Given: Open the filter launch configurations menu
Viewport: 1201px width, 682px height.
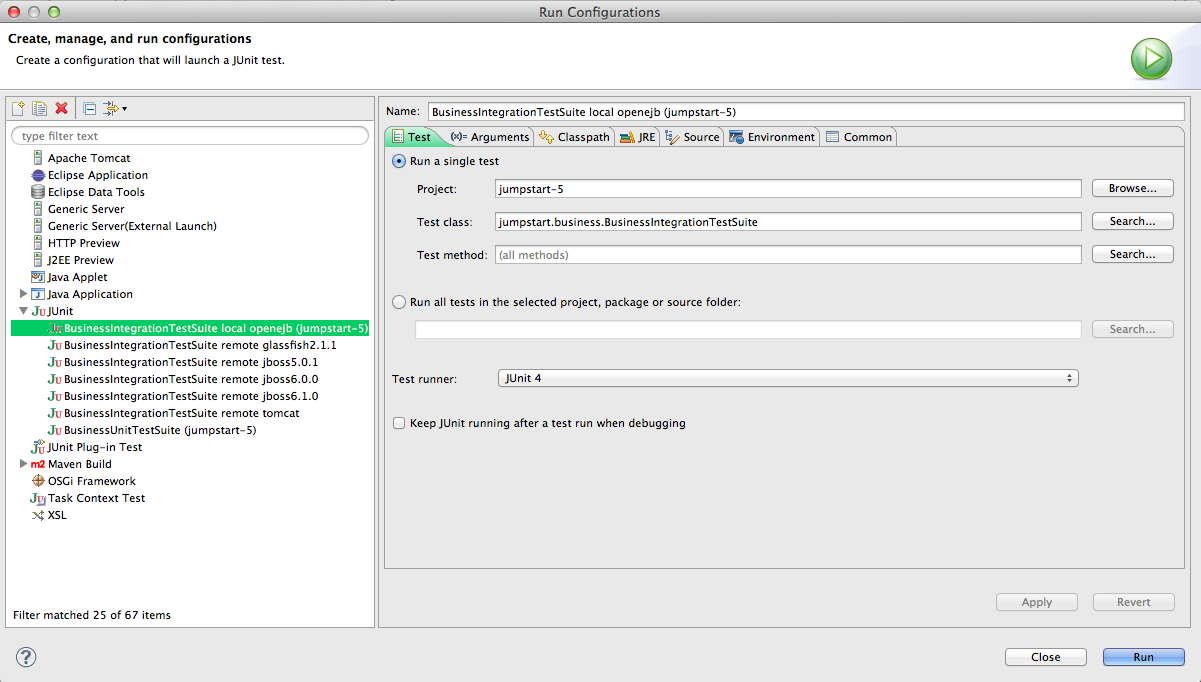Looking at the screenshot, I should (x=115, y=108).
